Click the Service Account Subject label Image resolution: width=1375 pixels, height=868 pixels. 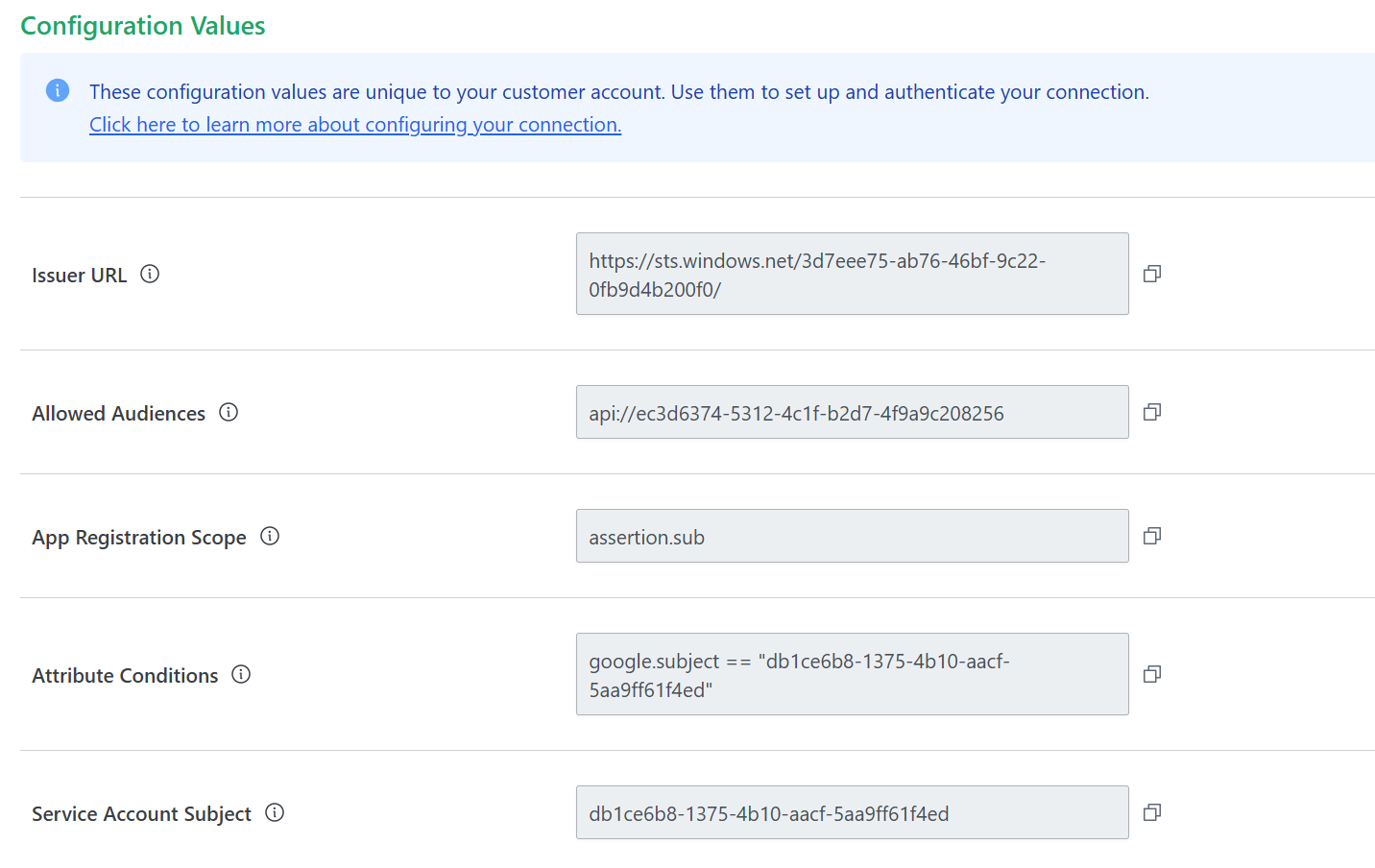142,814
